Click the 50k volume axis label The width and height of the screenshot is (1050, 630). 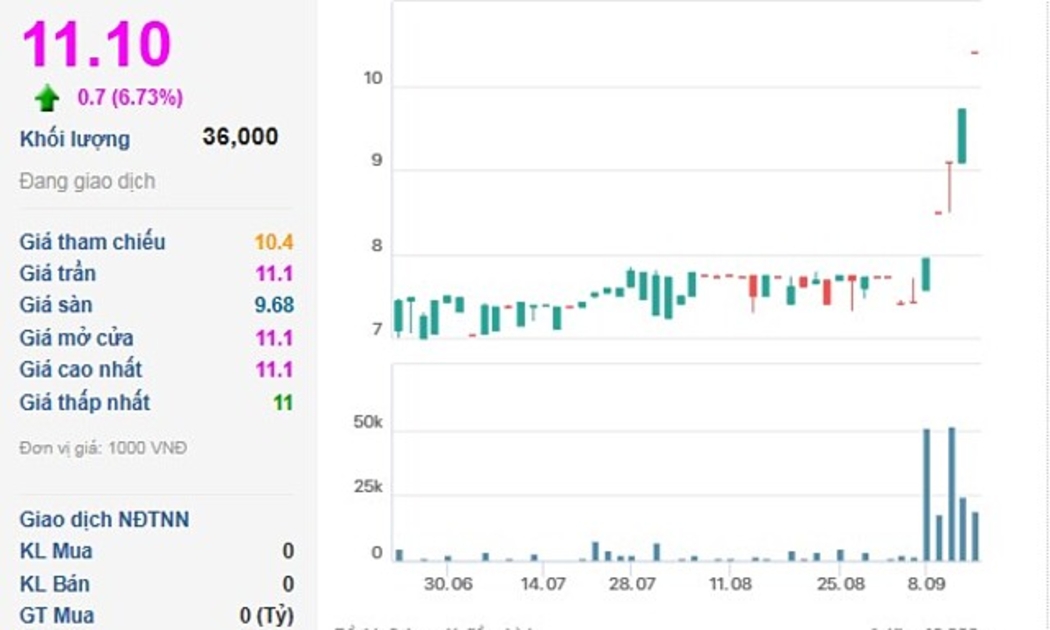pos(368,423)
